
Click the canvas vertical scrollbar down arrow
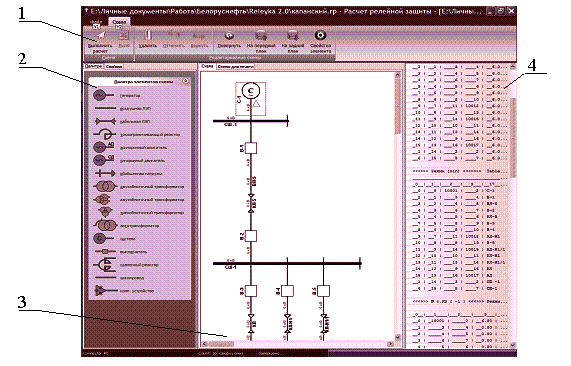tap(397, 337)
